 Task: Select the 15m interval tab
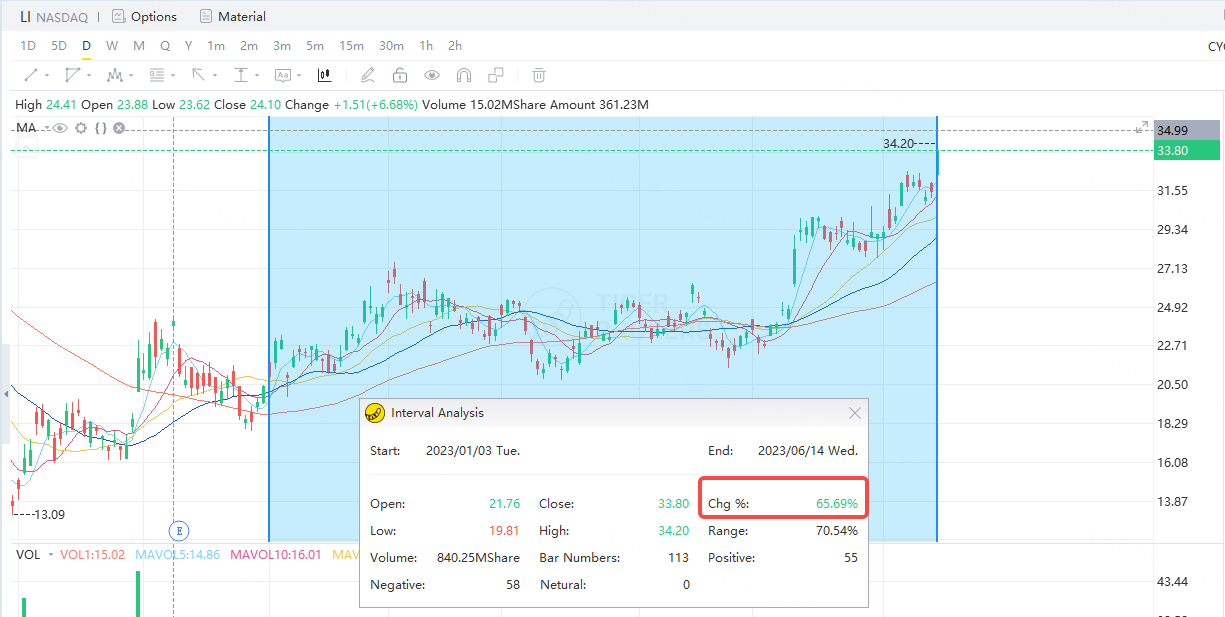tap(351, 45)
